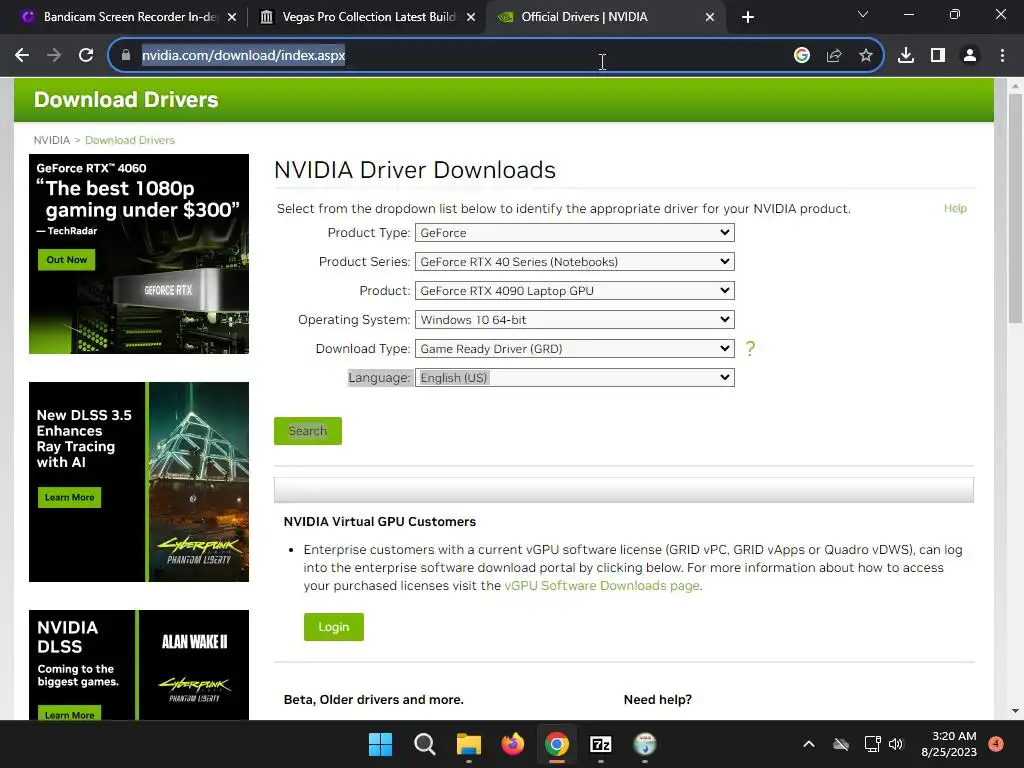The image size is (1024, 768).
Task: Close the Vegas Pro Collection tab
Action: point(471,17)
